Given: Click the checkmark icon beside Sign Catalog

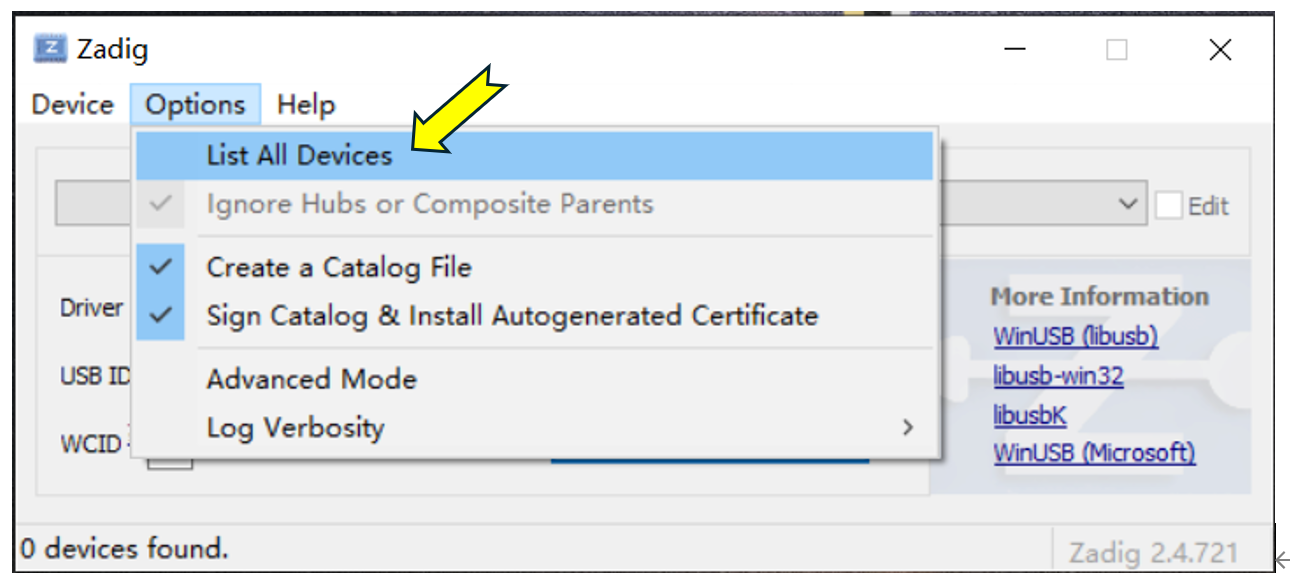Looking at the screenshot, I should click(x=161, y=316).
